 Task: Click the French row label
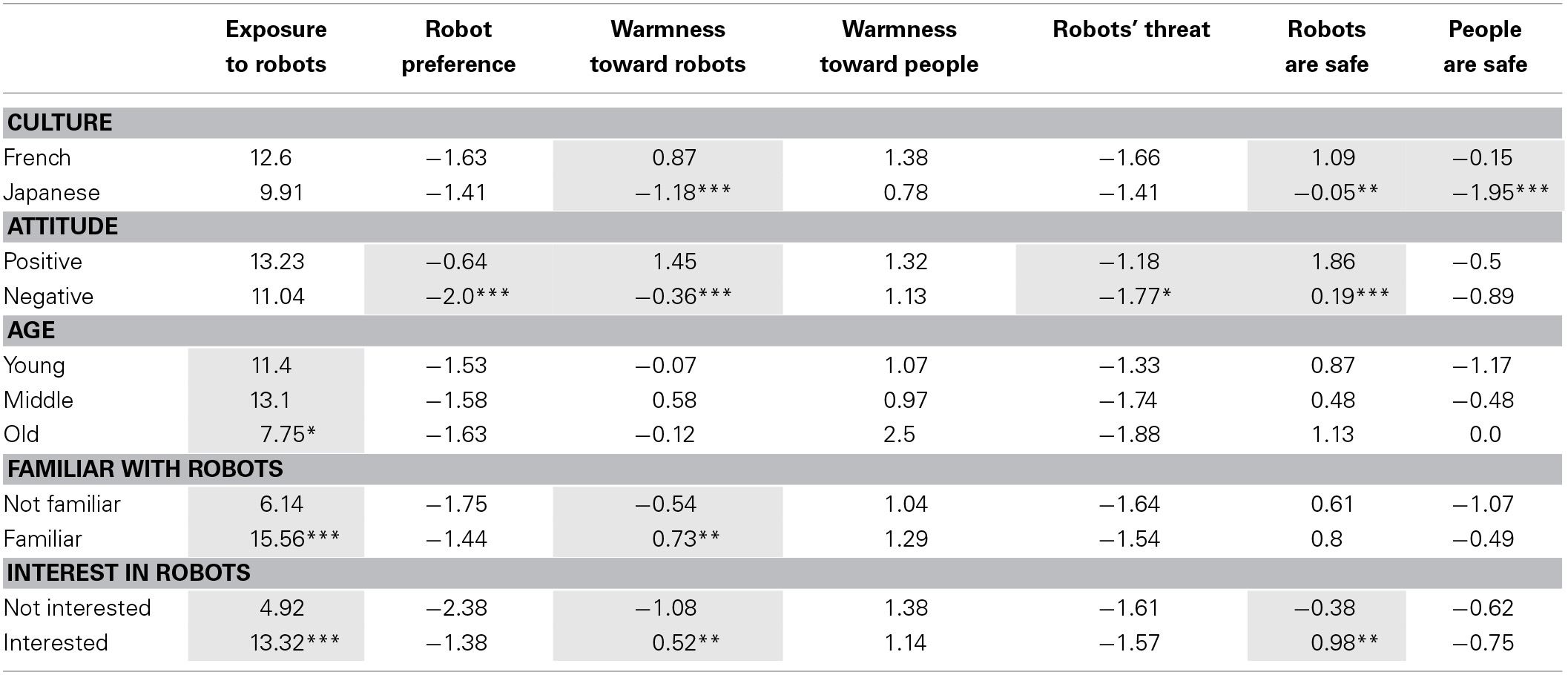pyautogui.click(x=37, y=158)
